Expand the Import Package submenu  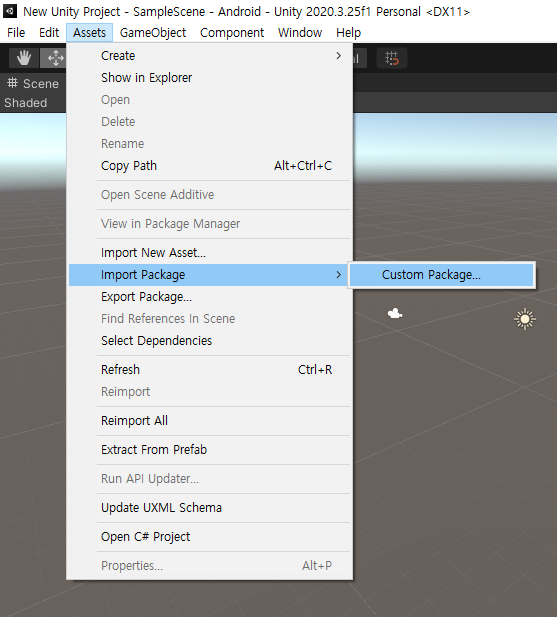point(210,275)
